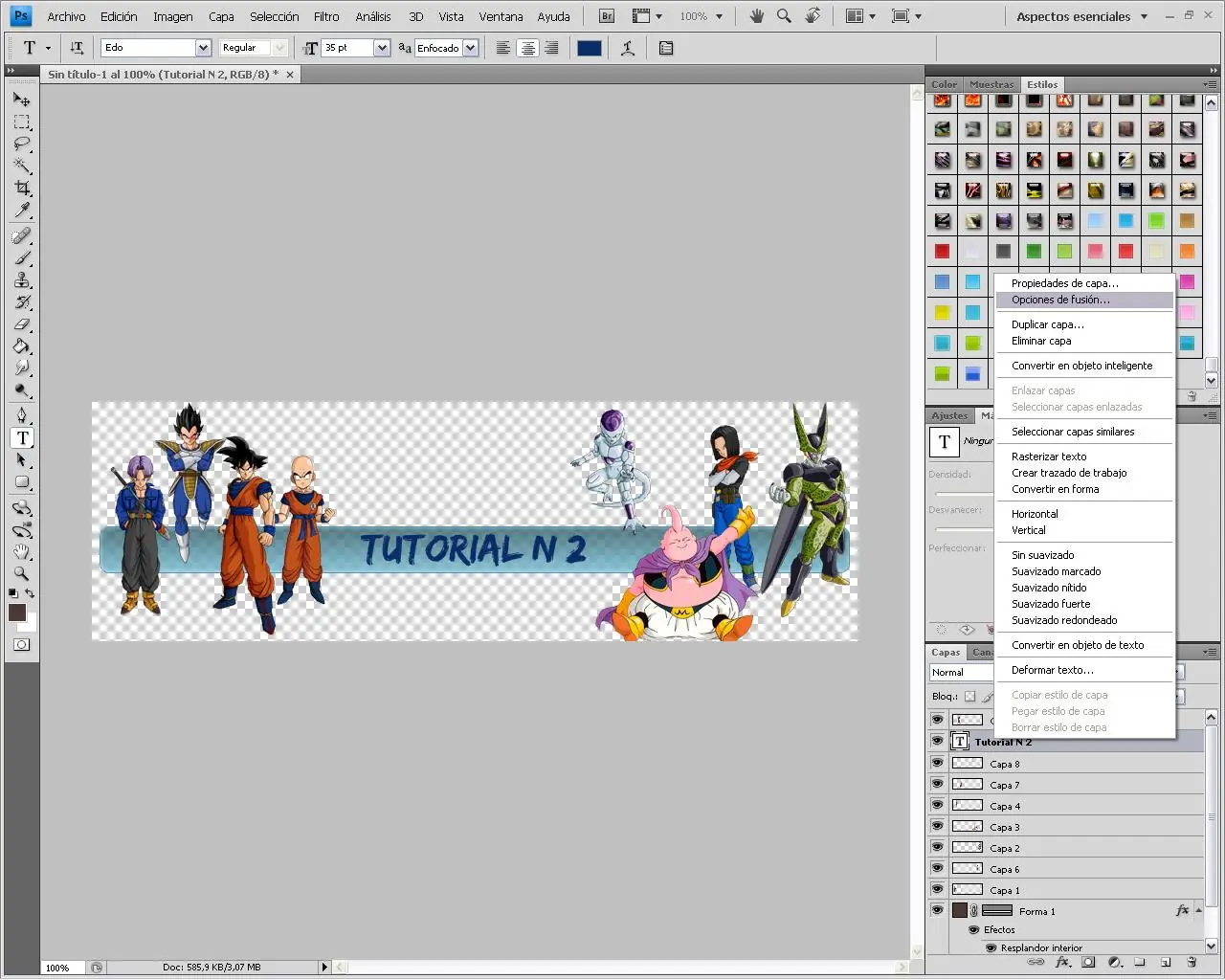Choose Opciones de fusión in context menu

[1084, 300]
